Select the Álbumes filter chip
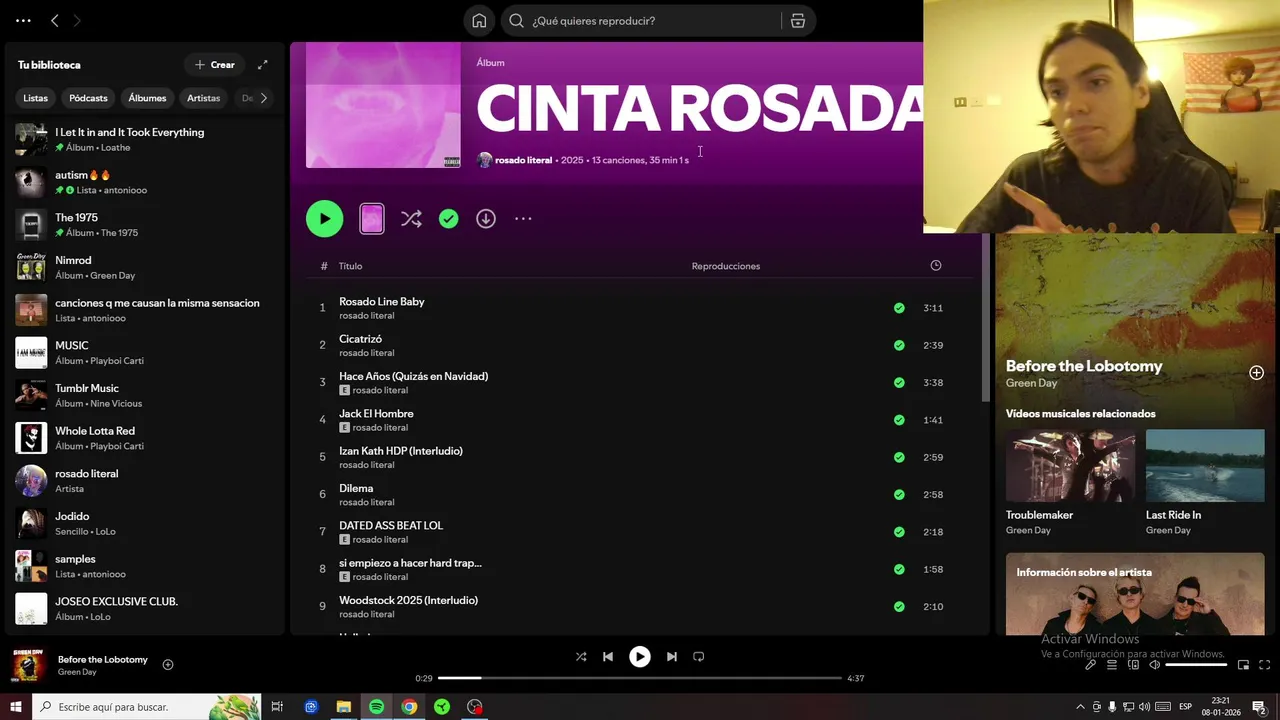The width and height of the screenshot is (1280, 720). [x=147, y=98]
